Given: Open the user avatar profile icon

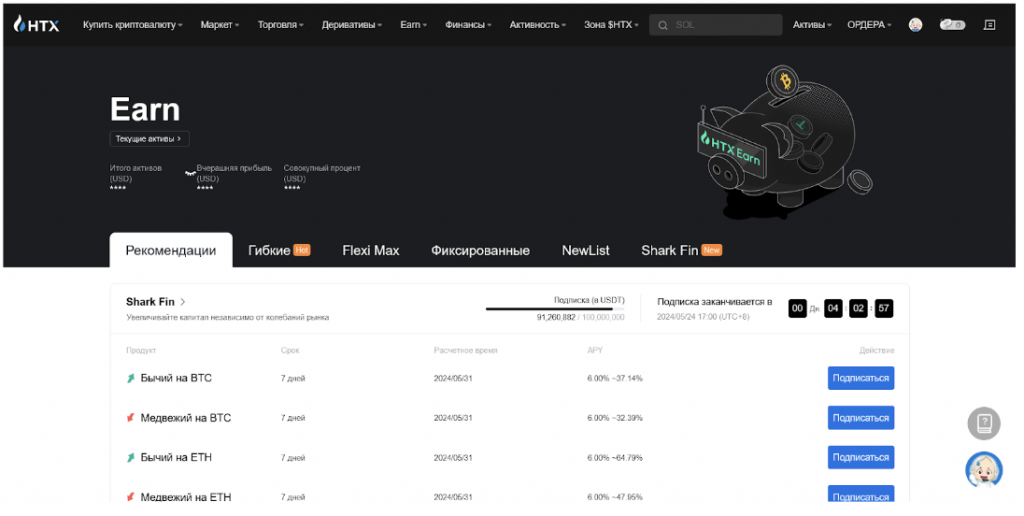Looking at the screenshot, I should tap(915, 25).
